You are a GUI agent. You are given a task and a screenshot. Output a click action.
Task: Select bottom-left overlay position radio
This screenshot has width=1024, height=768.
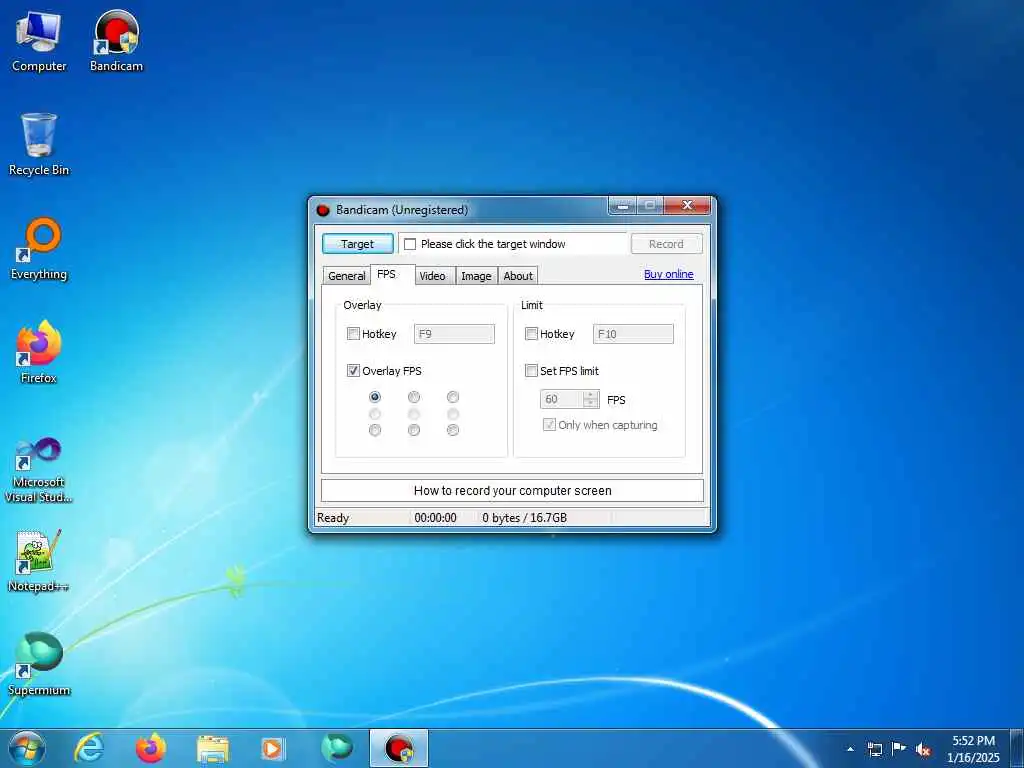pyautogui.click(x=375, y=430)
